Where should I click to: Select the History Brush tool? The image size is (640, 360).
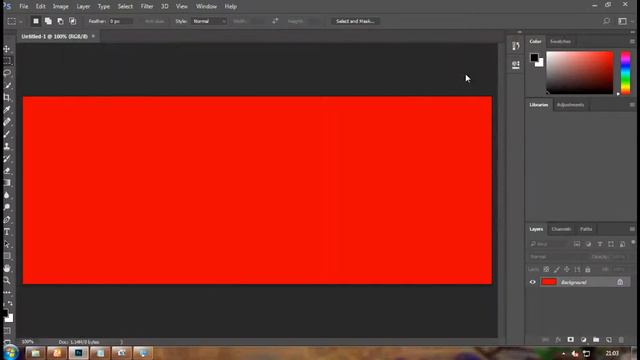(7, 158)
